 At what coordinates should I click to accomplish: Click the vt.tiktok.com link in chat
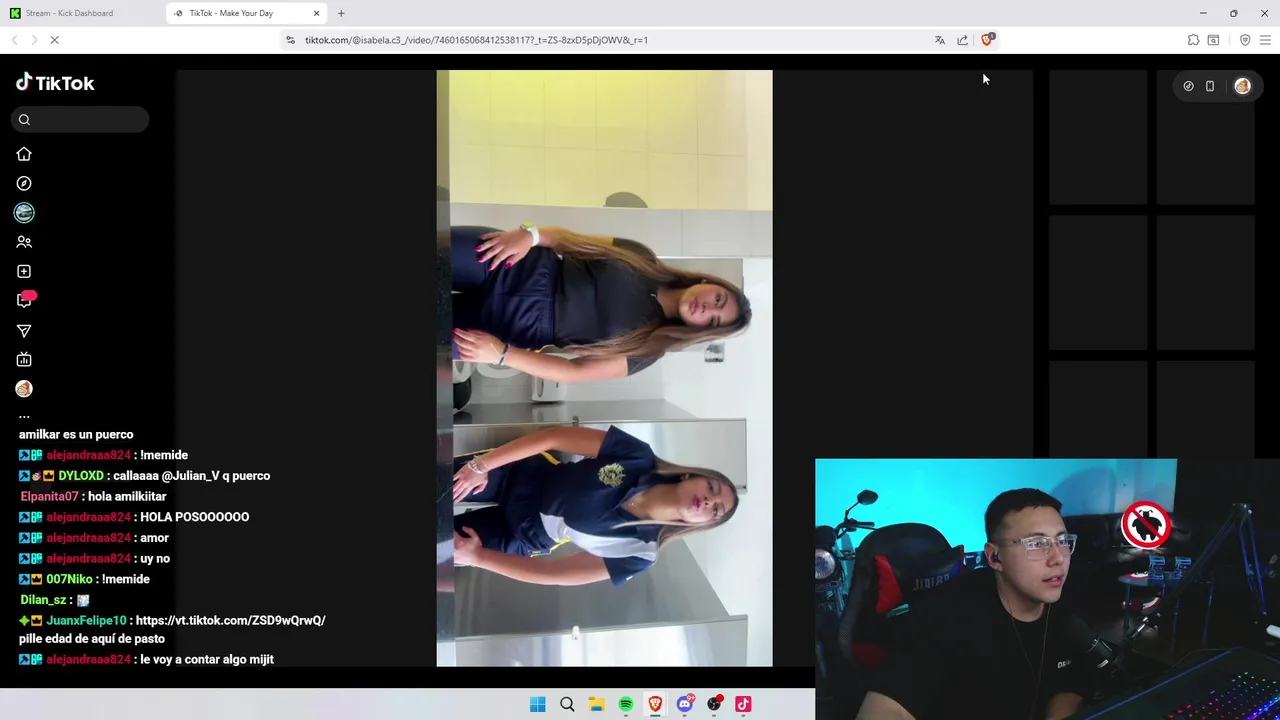(231, 620)
